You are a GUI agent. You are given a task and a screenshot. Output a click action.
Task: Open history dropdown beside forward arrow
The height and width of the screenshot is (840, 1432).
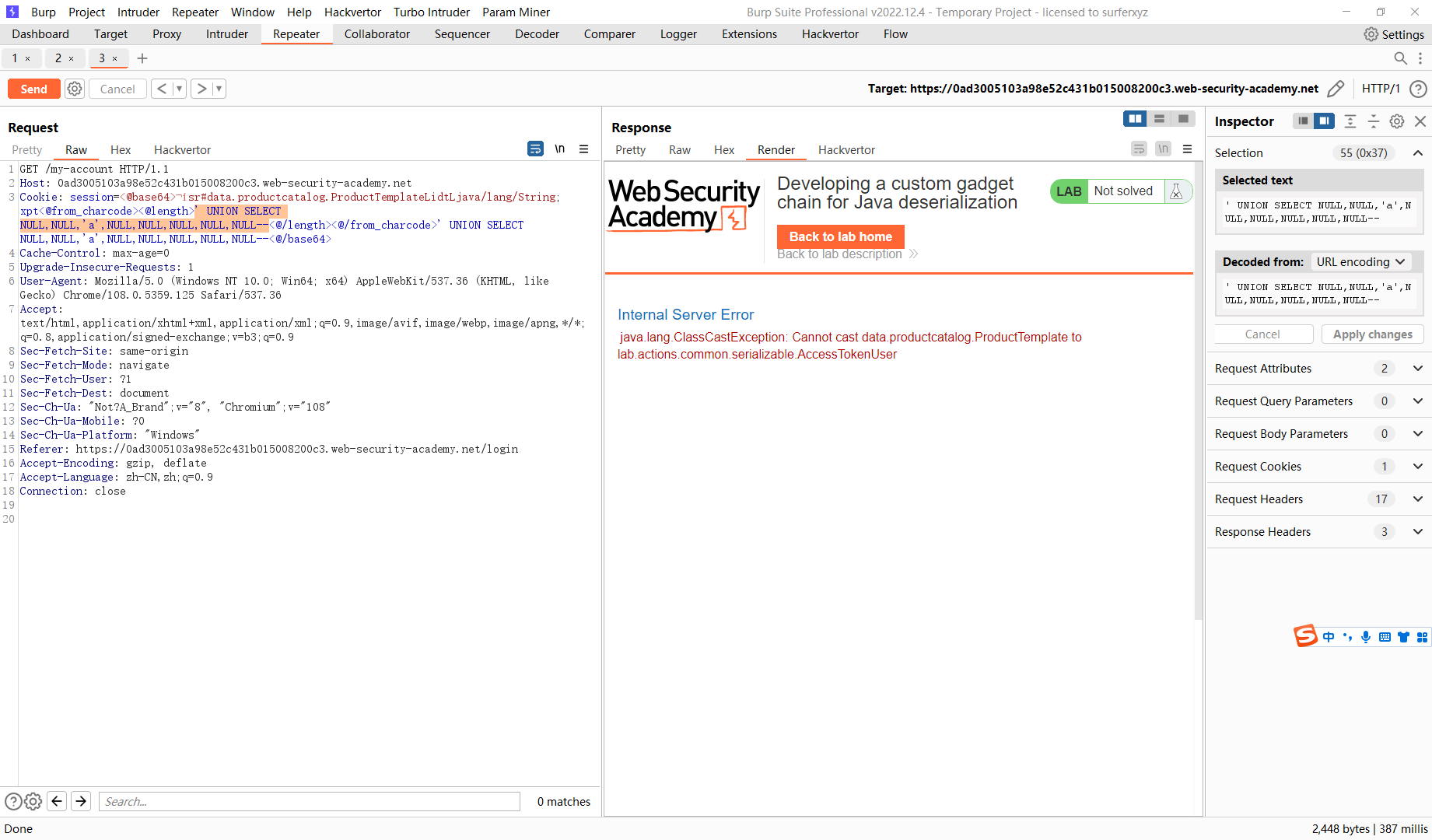[x=219, y=89]
